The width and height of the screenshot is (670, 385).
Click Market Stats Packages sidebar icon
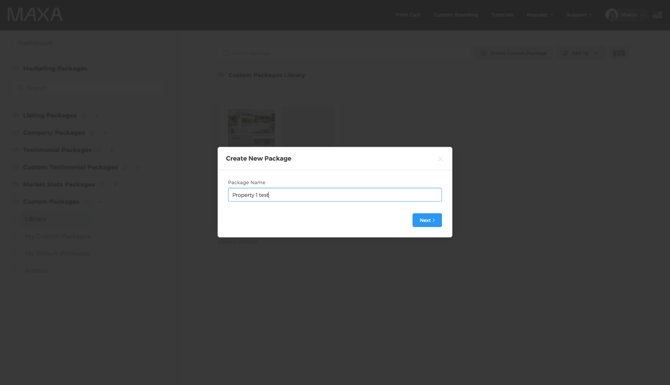(x=15, y=185)
